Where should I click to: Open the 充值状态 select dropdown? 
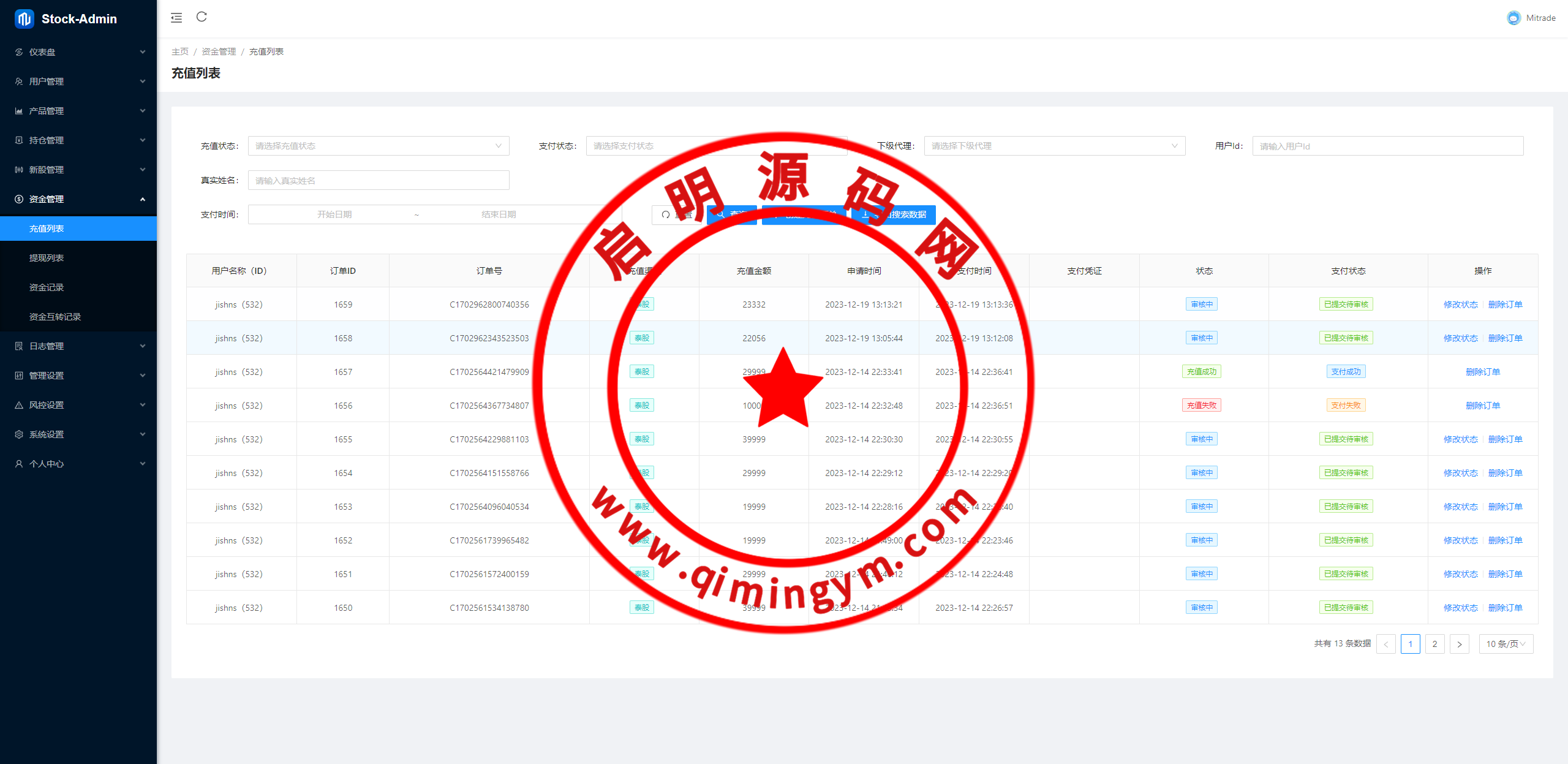pos(378,146)
